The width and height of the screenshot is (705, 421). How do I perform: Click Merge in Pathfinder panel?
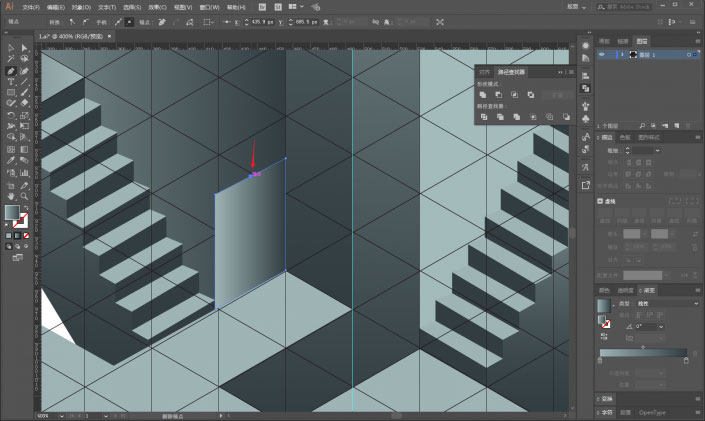tap(517, 117)
